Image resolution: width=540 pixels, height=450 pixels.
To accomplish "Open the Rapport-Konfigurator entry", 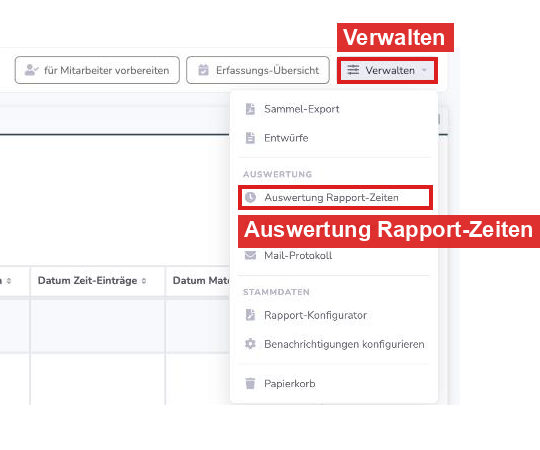I will 334,315.
